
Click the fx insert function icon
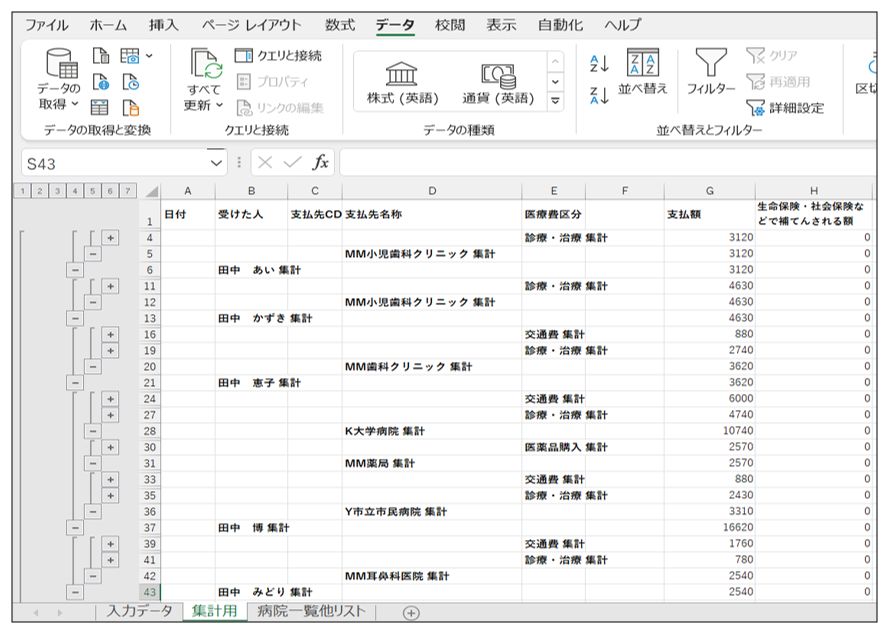(x=320, y=163)
